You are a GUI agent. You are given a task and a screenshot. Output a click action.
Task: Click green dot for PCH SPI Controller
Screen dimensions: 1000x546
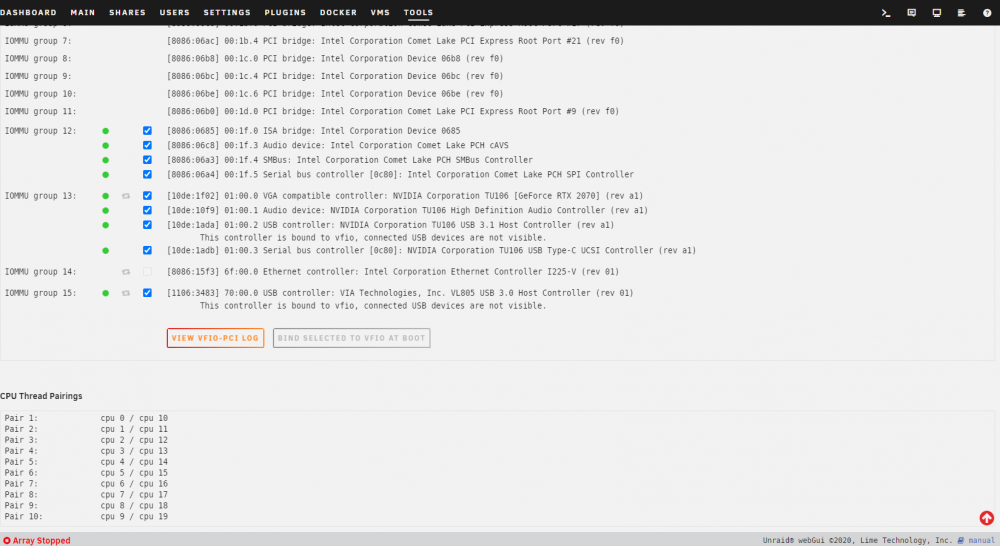(106, 175)
